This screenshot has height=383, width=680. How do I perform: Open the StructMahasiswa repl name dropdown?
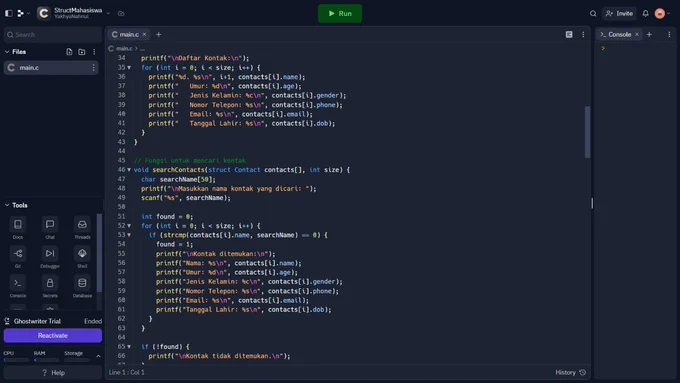pyautogui.click(x=108, y=13)
